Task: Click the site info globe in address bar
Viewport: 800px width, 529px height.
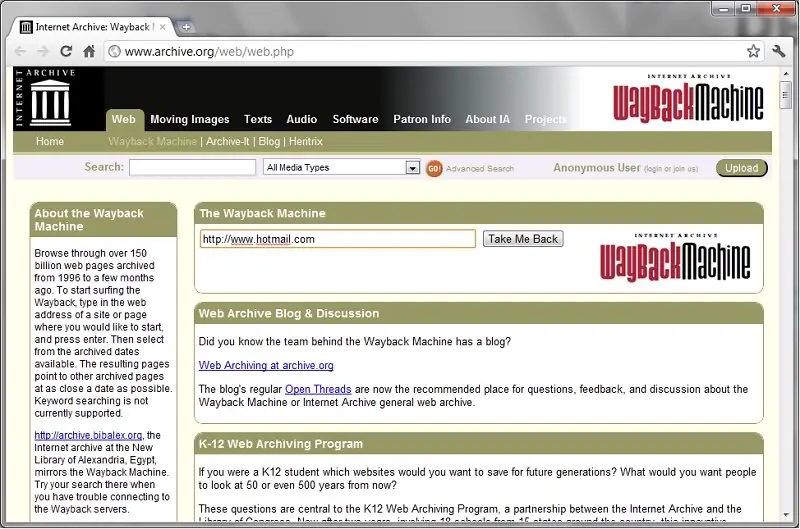Action: (x=115, y=52)
